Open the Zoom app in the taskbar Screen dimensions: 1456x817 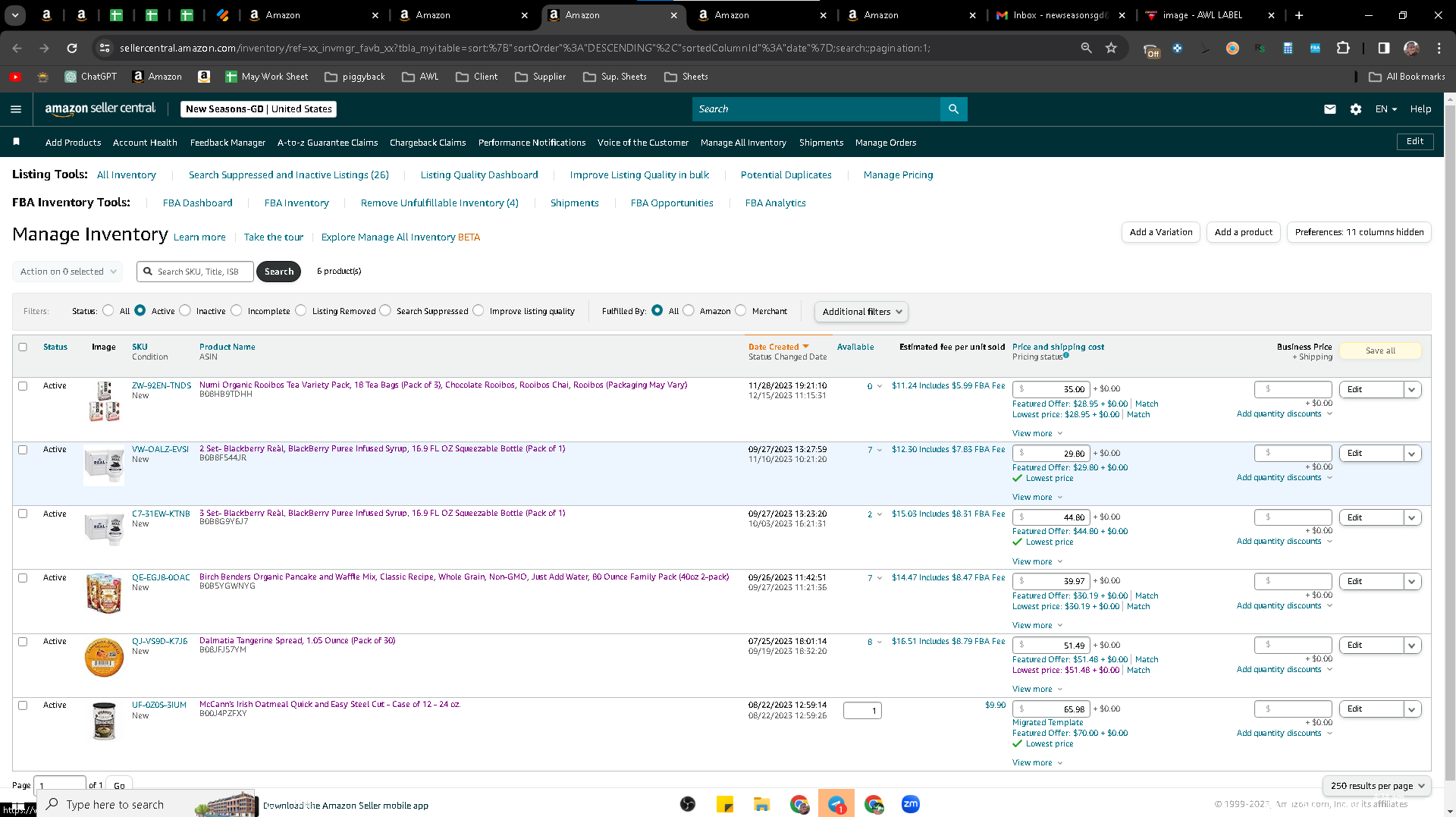911,804
